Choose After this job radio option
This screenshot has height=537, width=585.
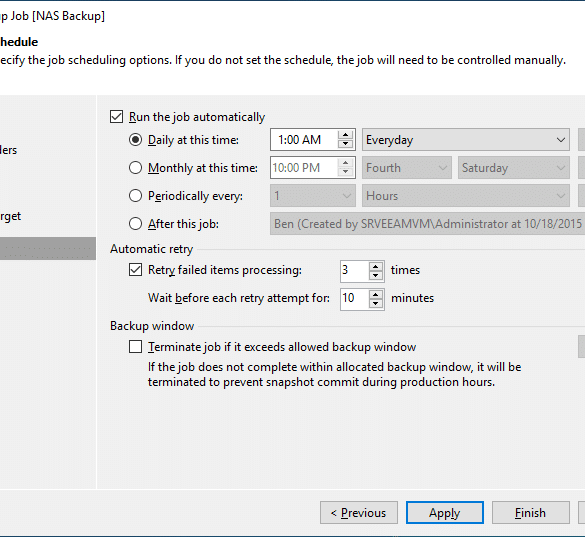(x=135, y=224)
